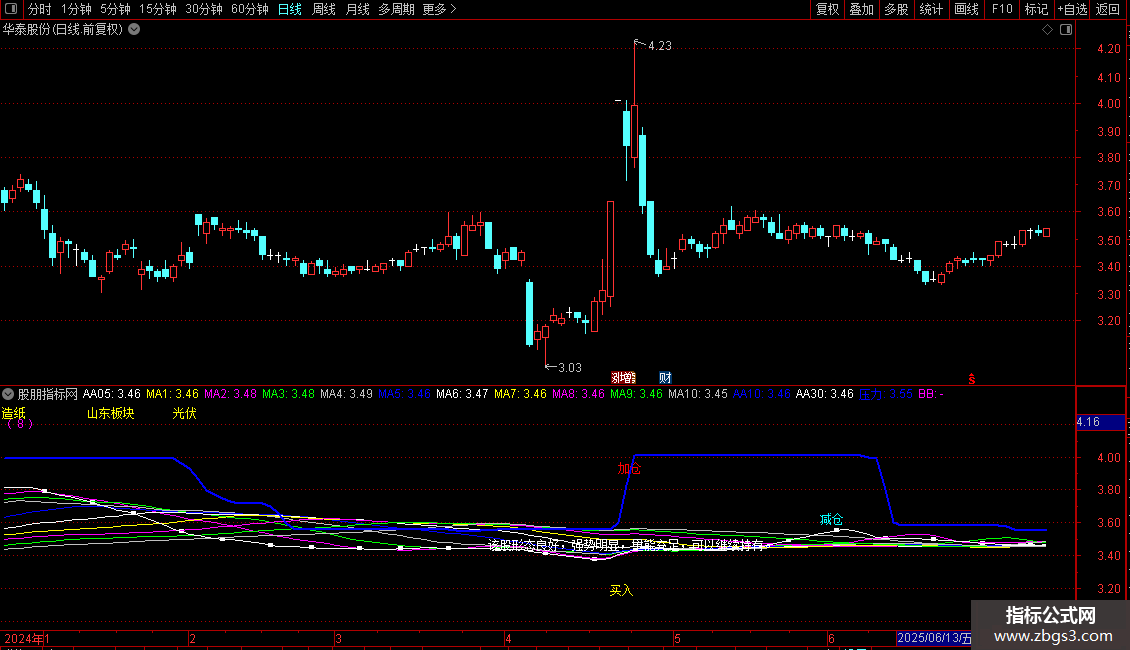Click the 减仓 signal label

pos(831,520)
